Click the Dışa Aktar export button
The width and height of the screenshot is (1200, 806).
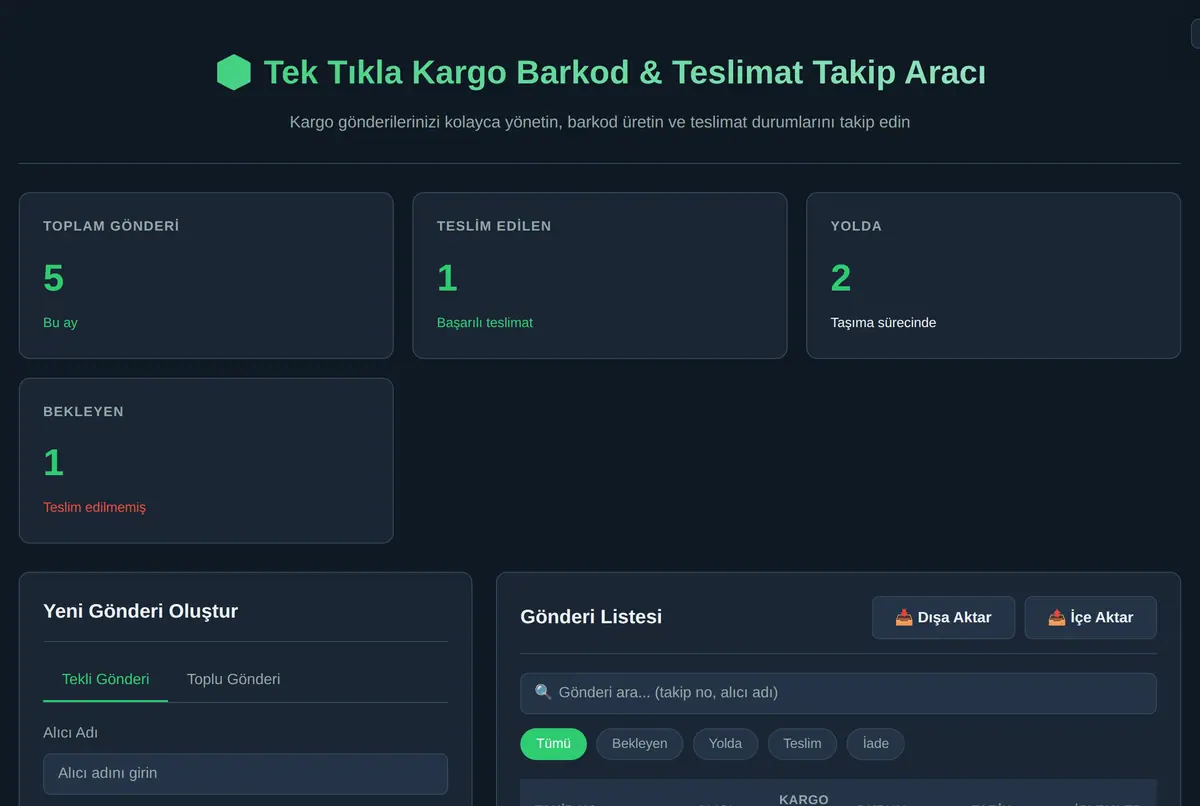943,617
